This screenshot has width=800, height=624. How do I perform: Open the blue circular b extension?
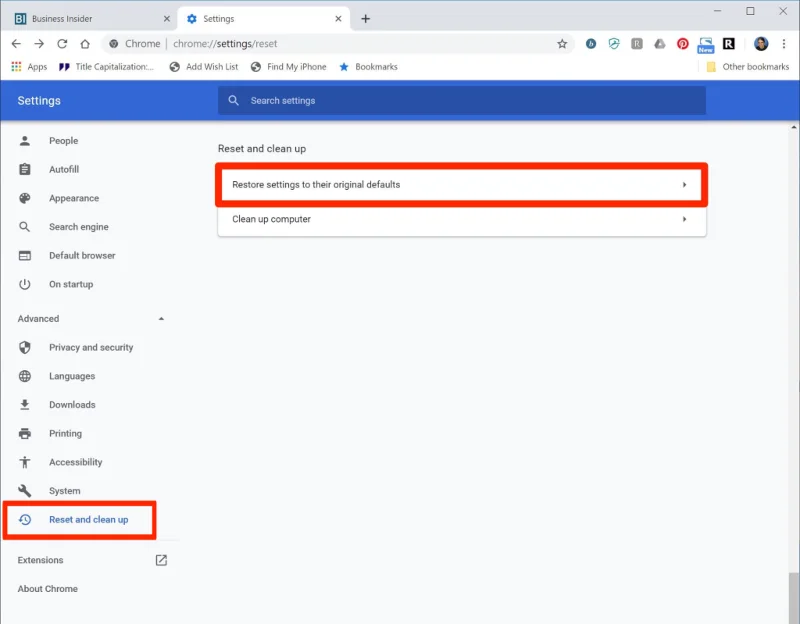click(x=591, y=44)
